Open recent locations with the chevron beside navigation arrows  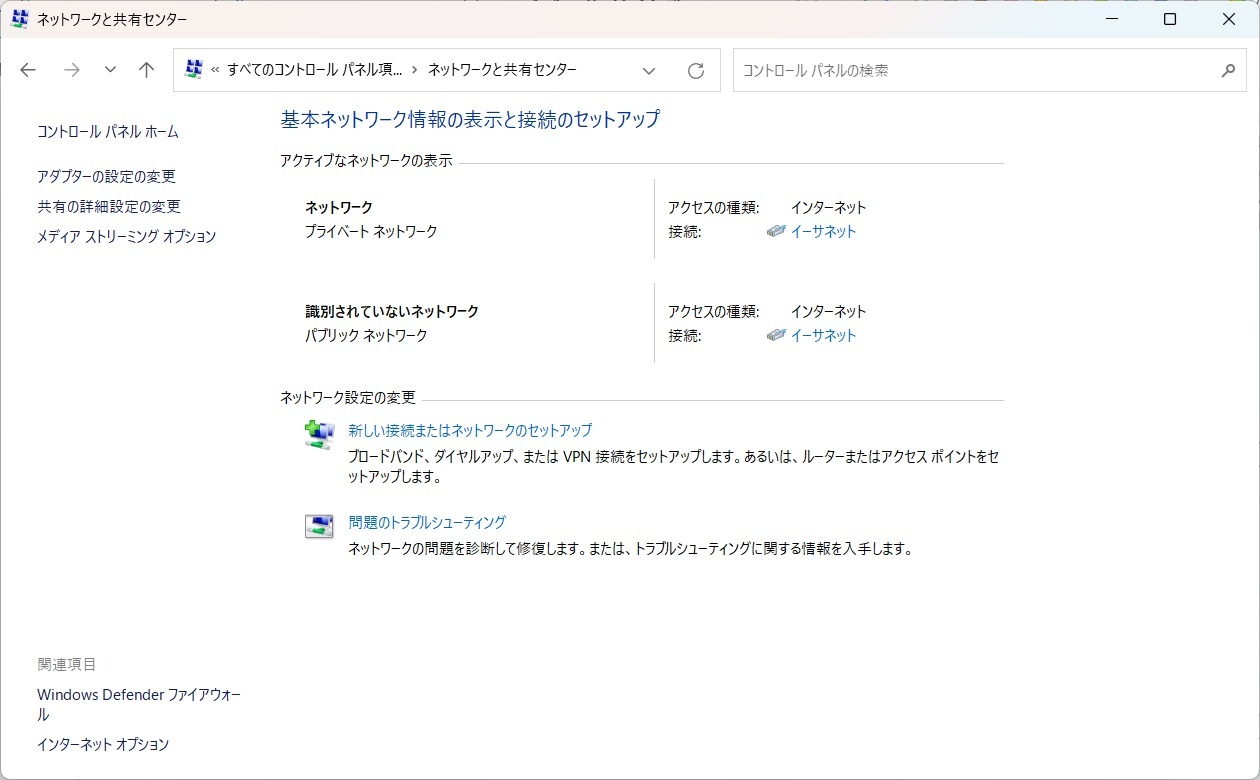tap(110, 70)
